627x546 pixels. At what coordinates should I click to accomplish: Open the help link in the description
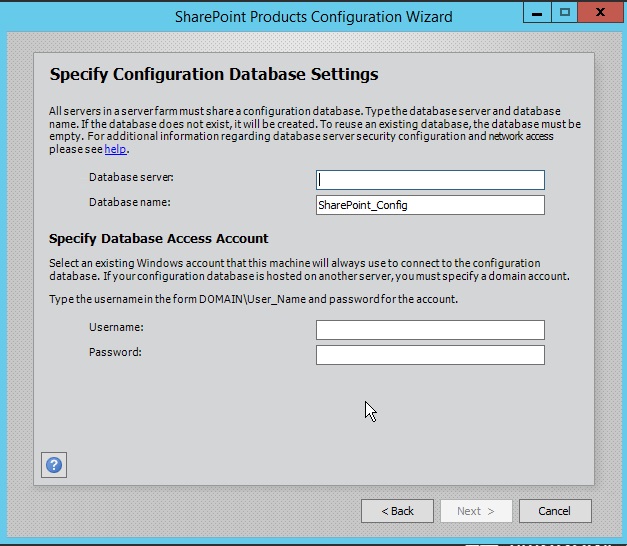pos(116,150)
